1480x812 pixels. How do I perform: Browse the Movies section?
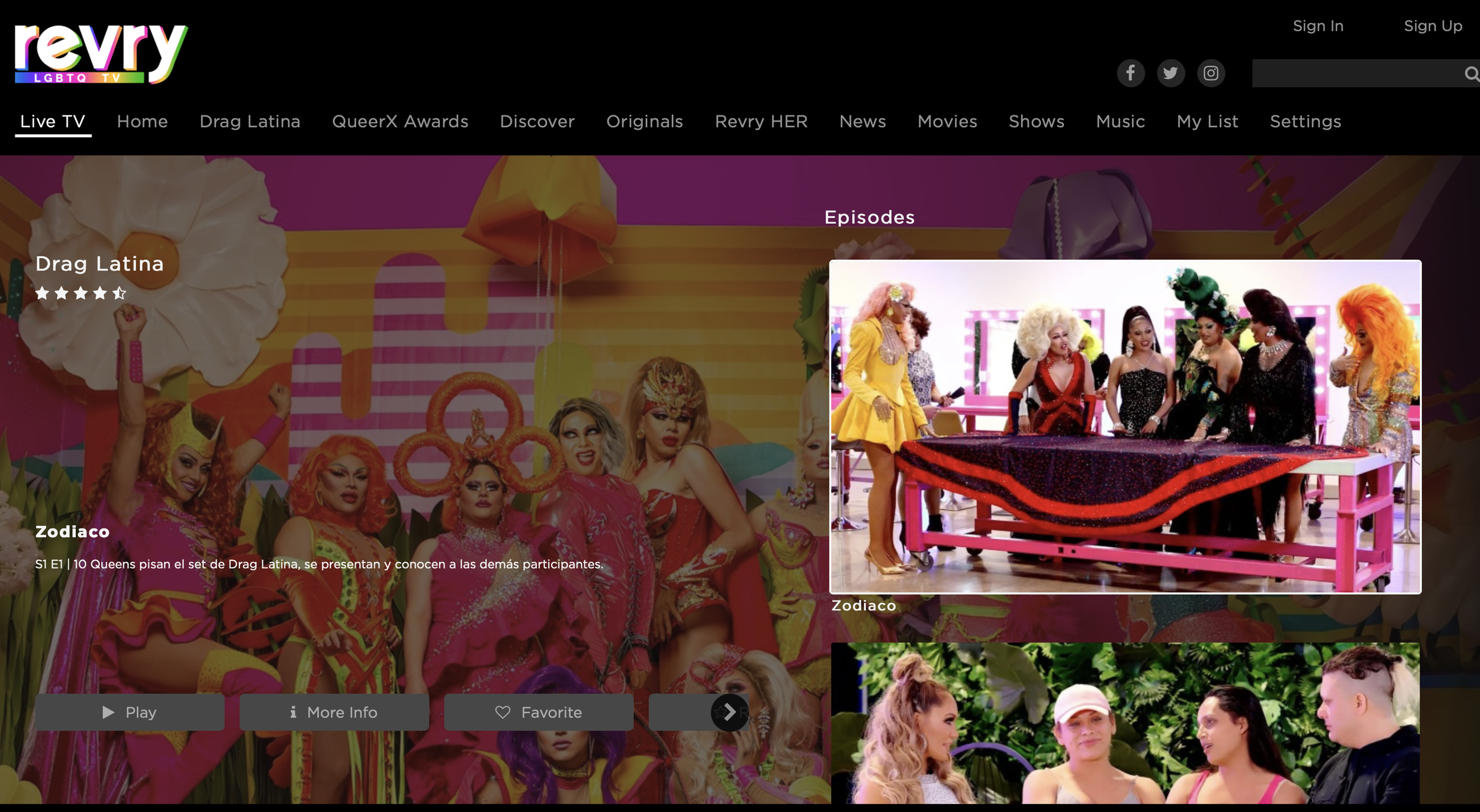point(947,121)
